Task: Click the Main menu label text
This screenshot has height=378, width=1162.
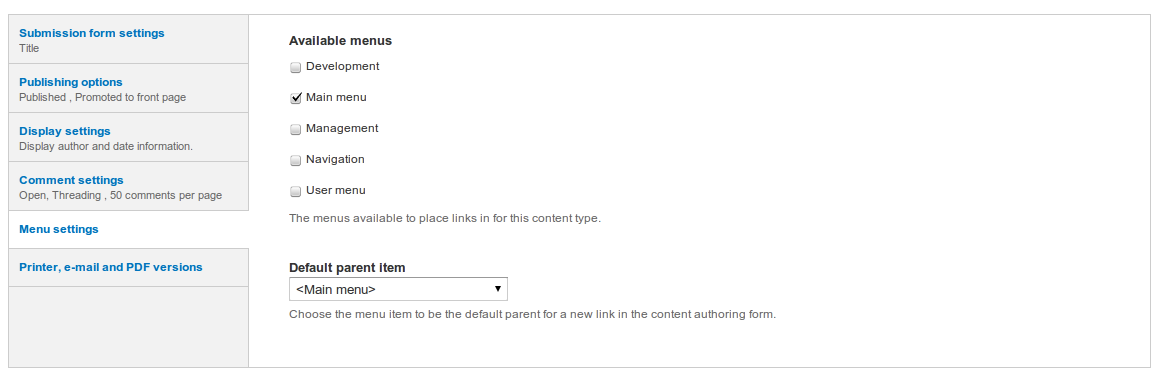Action: click(x=336, y=97)
